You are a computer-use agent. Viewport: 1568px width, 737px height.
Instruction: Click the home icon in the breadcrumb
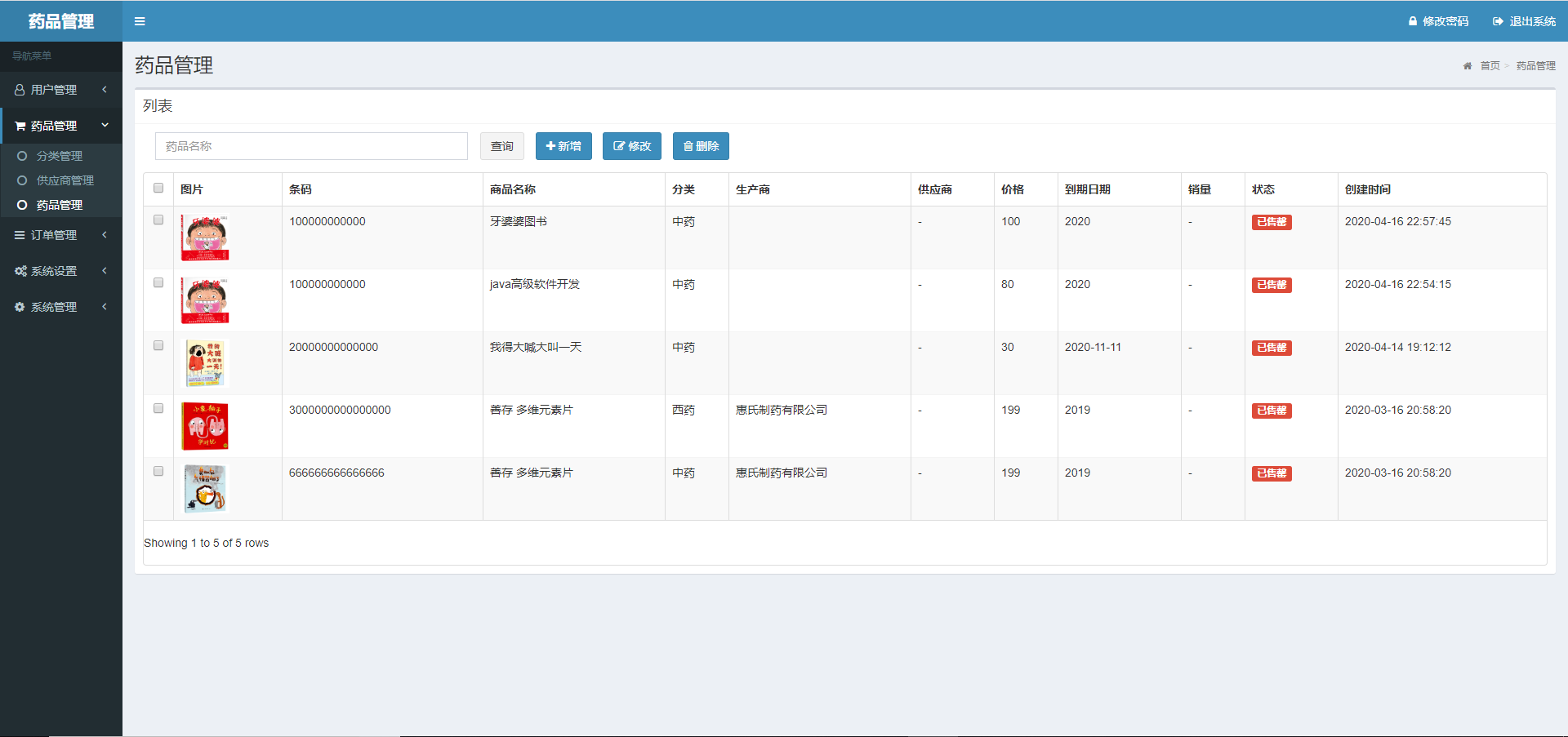(x=1467, y=65)
